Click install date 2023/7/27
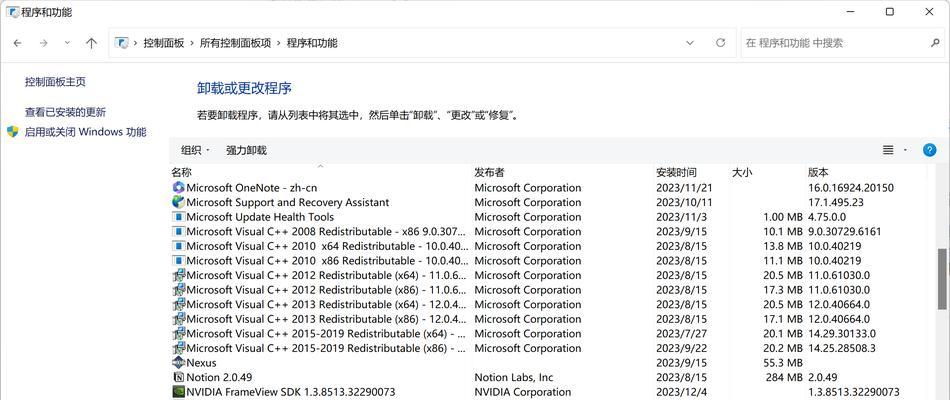950x400 pixels. point(682,333)
